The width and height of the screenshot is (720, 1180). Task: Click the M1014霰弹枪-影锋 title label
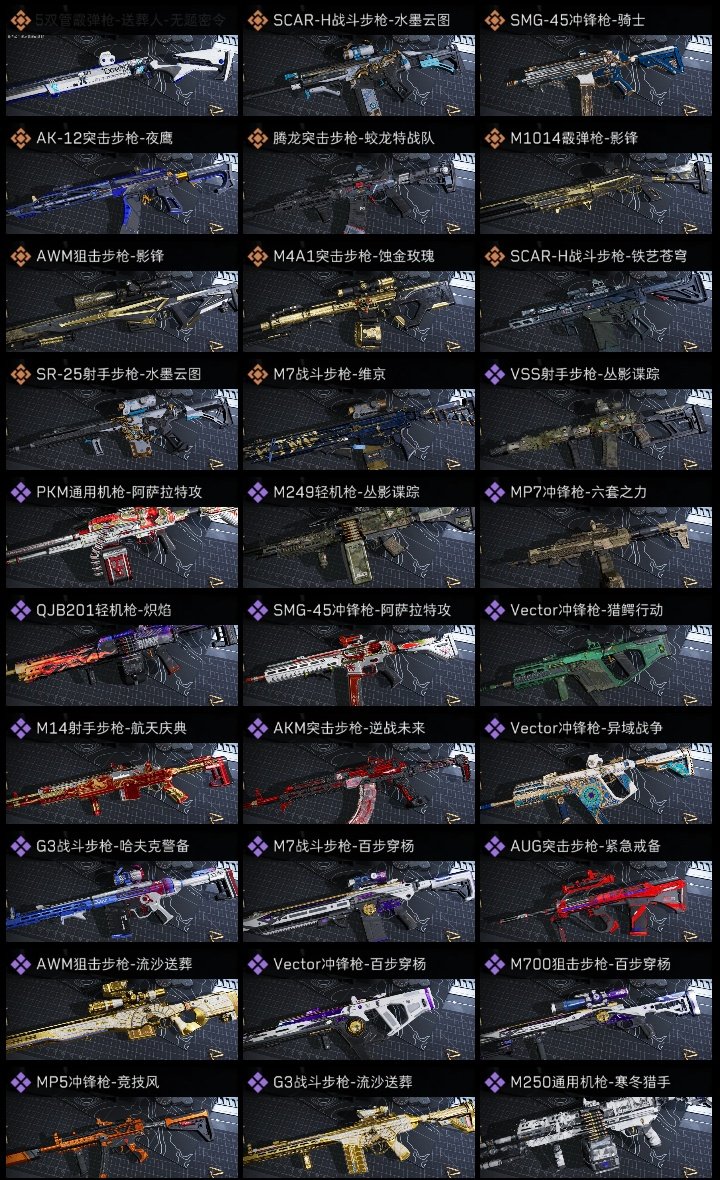pos(574,138)
